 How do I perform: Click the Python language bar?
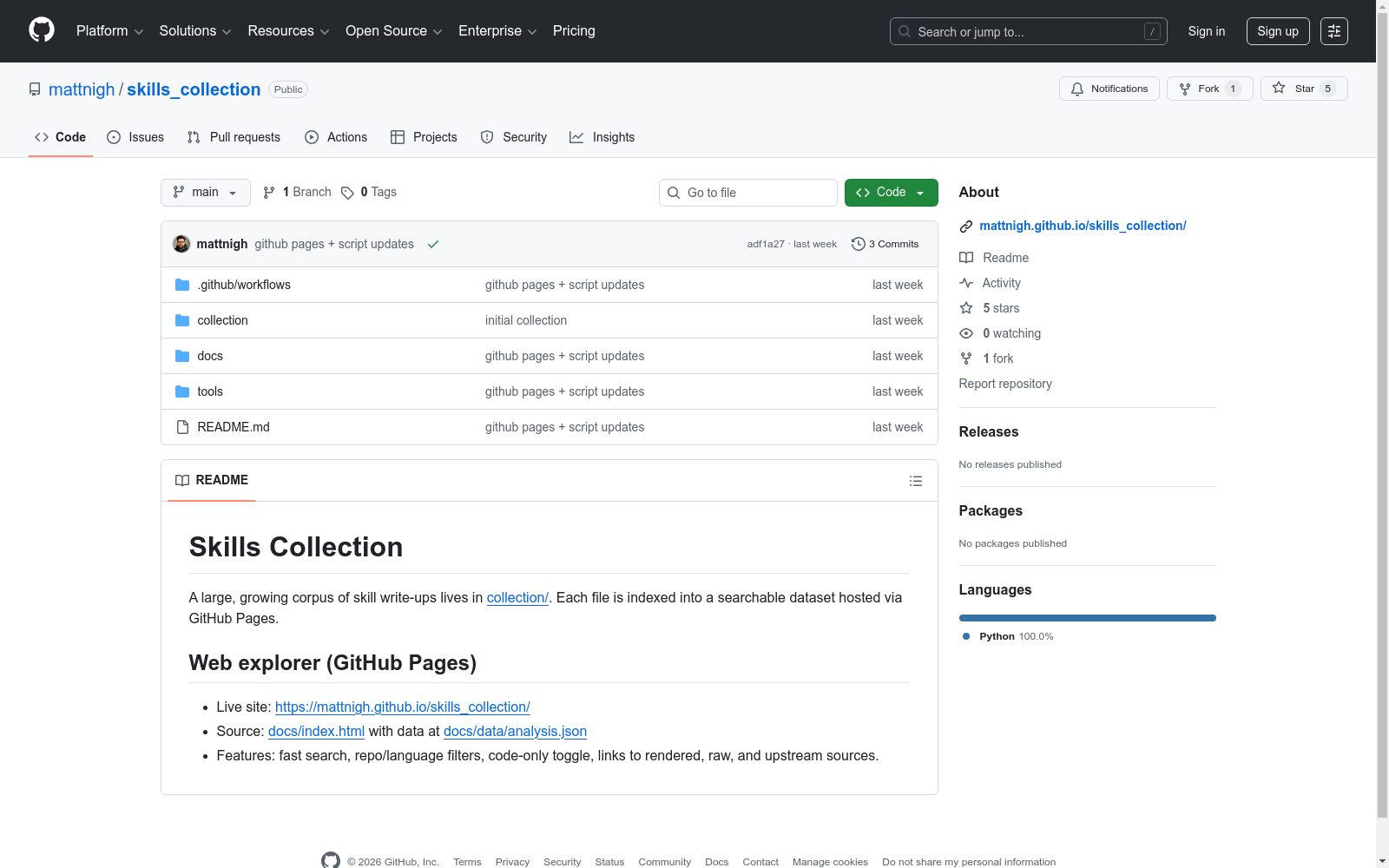coord(1088,618)
